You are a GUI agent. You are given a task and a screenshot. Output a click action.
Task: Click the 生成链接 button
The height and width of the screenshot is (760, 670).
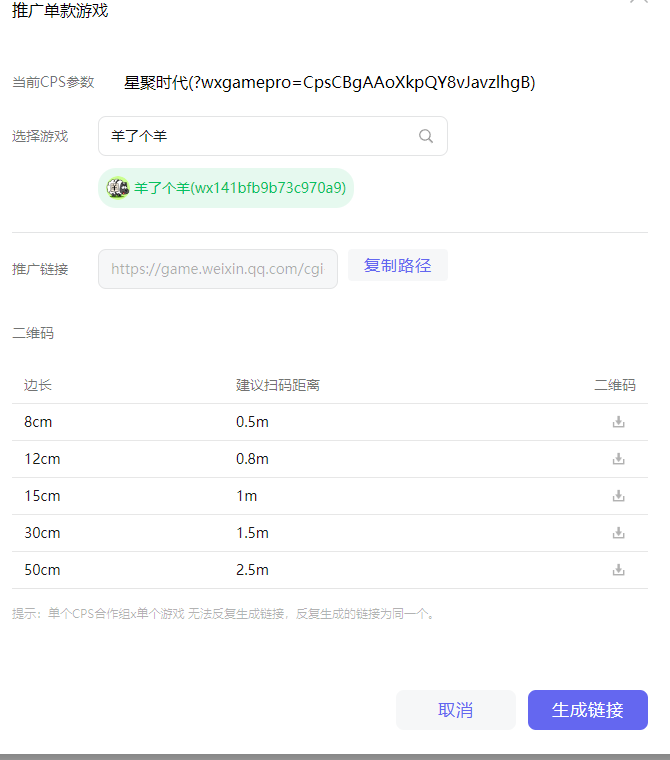click(x=588, y=710)
